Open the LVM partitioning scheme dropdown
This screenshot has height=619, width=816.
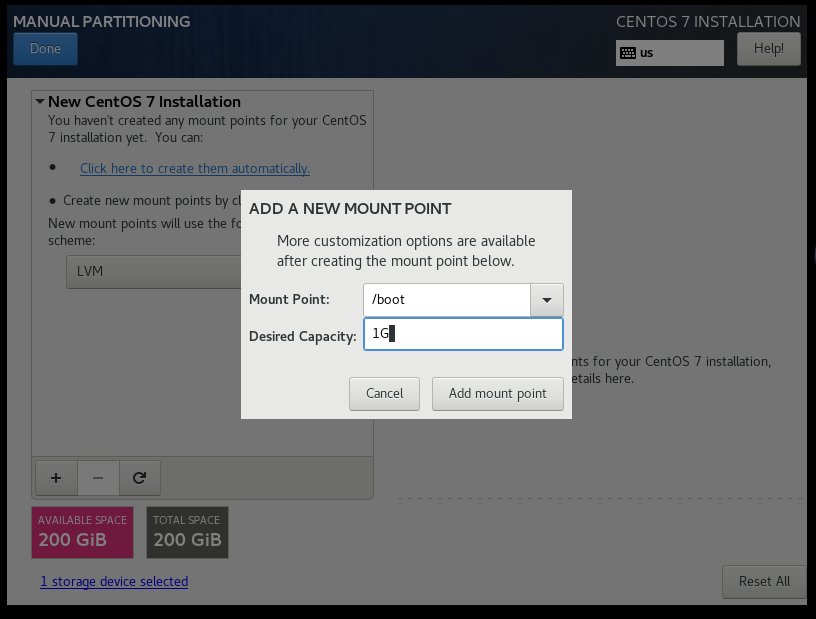tap(154, 271)
